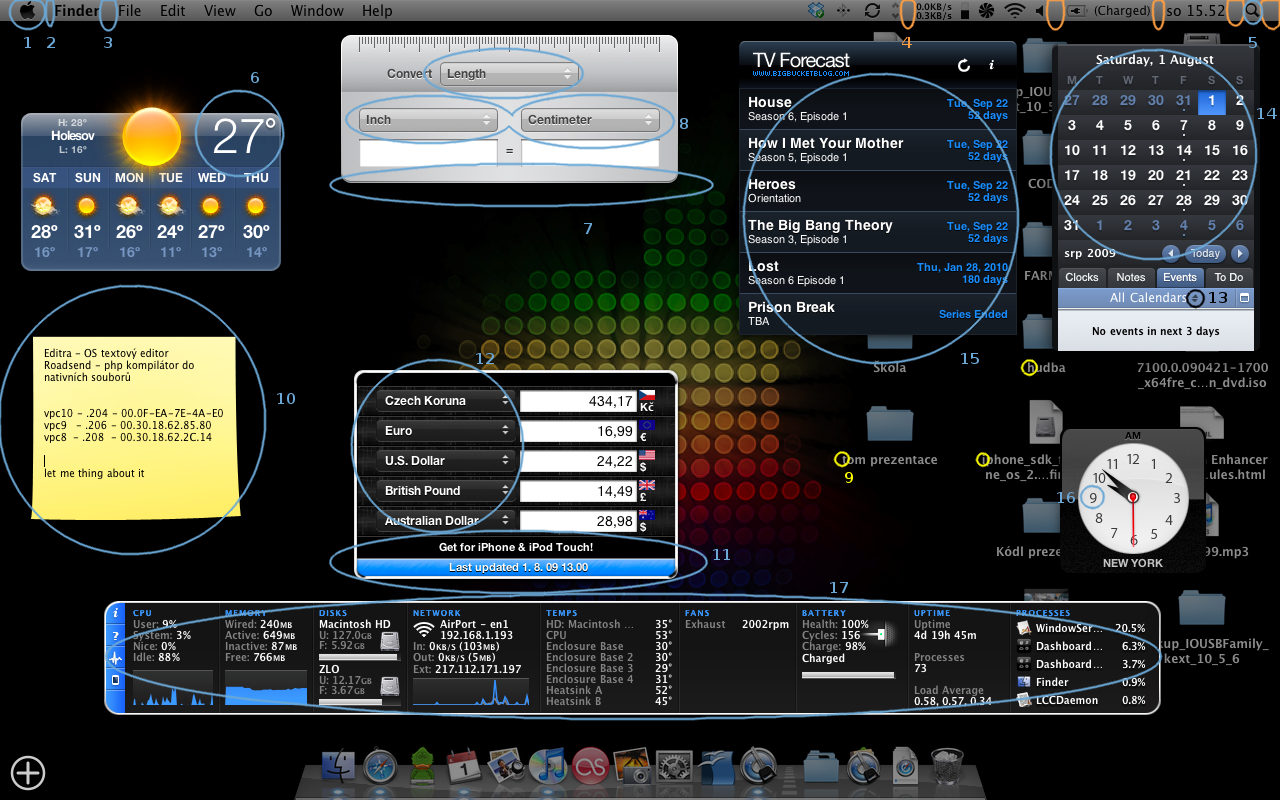Switch to the Clocks tab
Viewport: 1280px width, 800px height.
pos(1082,278)
